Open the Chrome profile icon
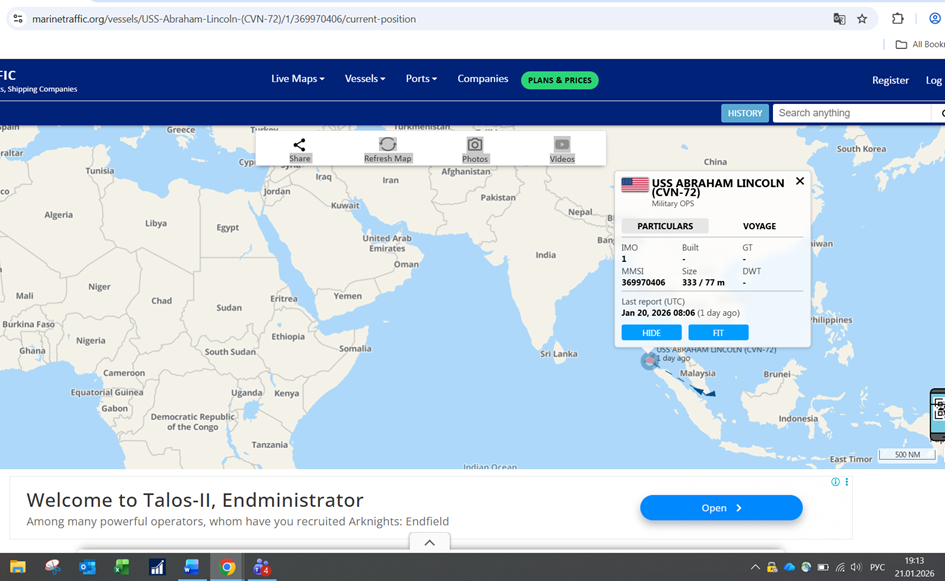 coord(935,19)
